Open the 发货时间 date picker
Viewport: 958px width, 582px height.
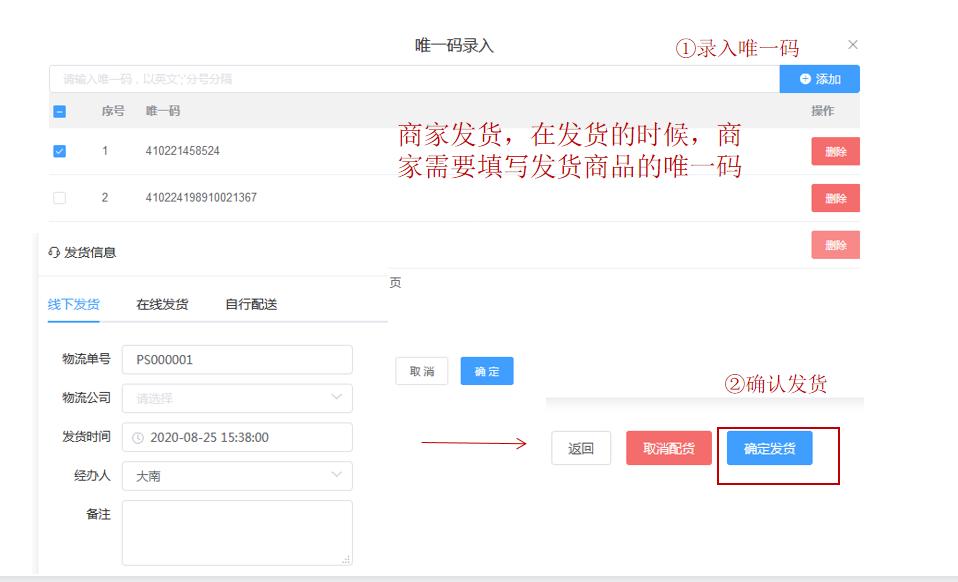click(x=235, y=437)
